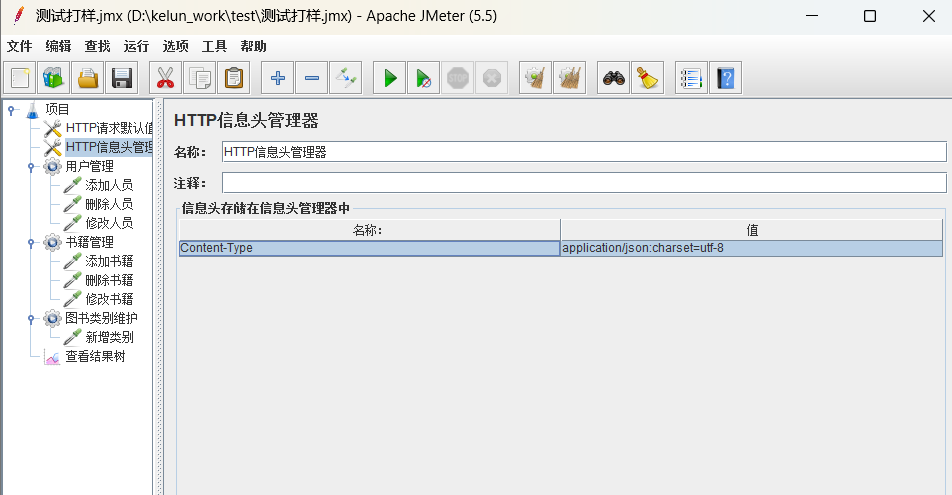Viewport: 952px width, 495px height.
Task: Select the 用户管理 thread group
Action: point(89,166)
